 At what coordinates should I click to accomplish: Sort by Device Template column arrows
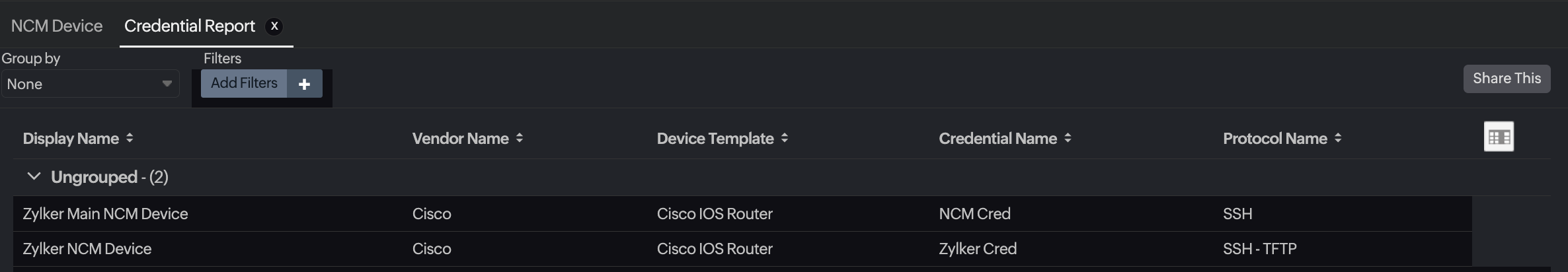pyautogui.click(x=785, y=138)
